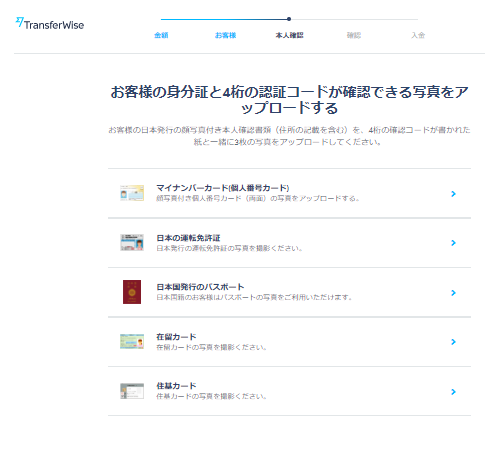Open the 在留カード row chevron
This screenshot has height=463, width=504.
coord(453,342)
